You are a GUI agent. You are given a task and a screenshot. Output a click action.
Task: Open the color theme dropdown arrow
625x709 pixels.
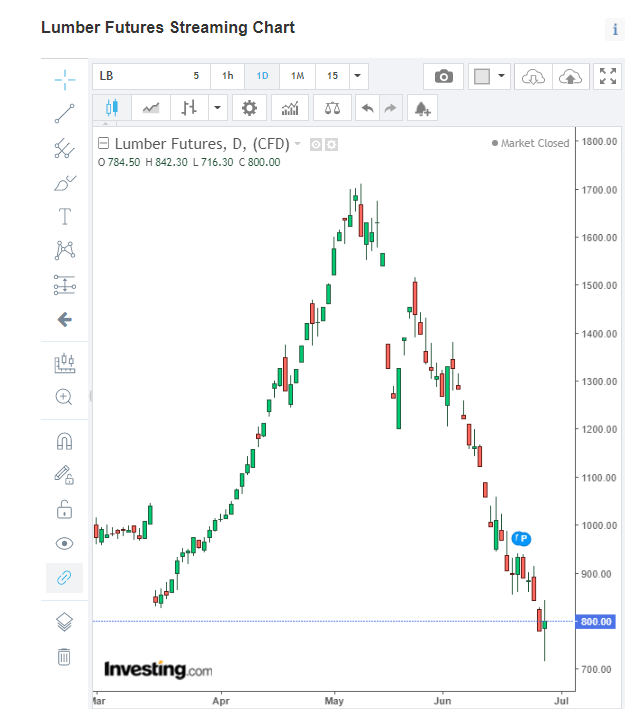pos(502,76)
